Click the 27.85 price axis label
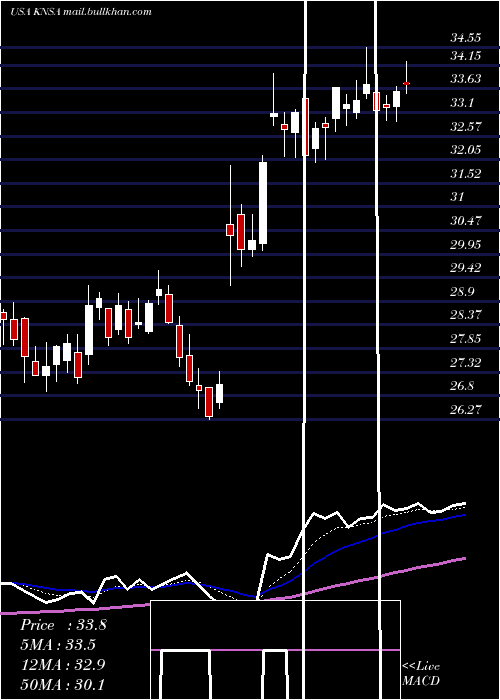500x700 pixels. point(465,338)
